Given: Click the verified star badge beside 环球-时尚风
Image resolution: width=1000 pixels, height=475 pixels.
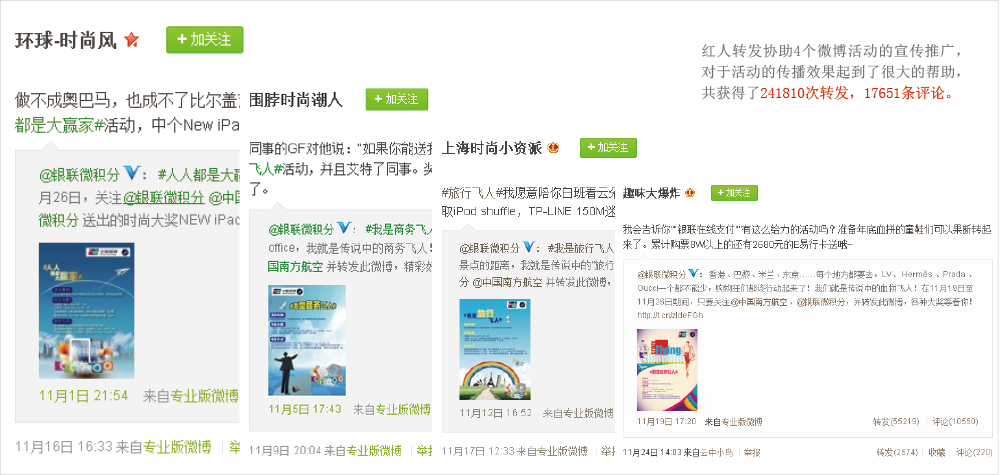Looking at the screenshot, I should coord(131,40).
